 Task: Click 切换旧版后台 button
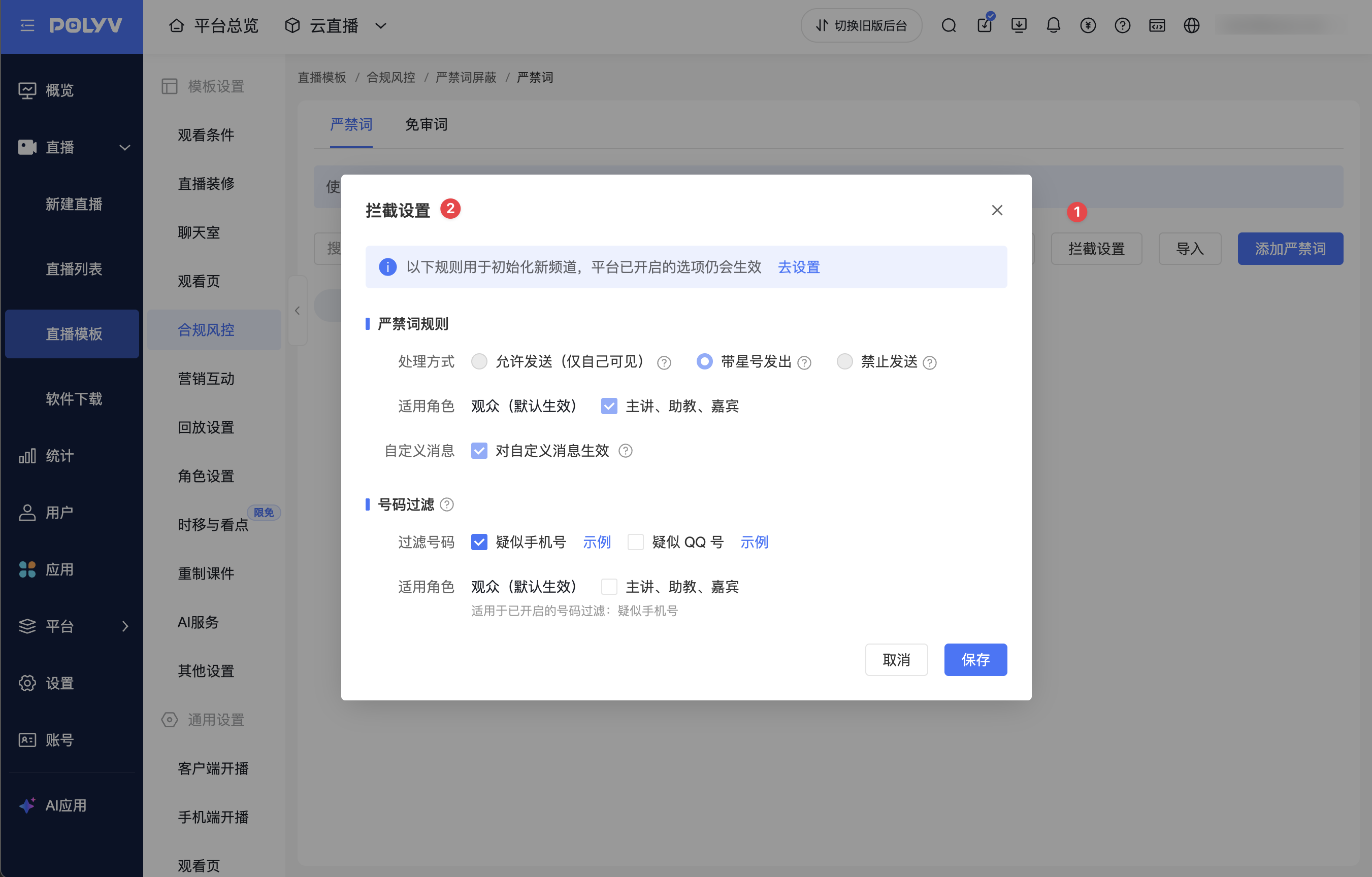[x=861, y=25]
